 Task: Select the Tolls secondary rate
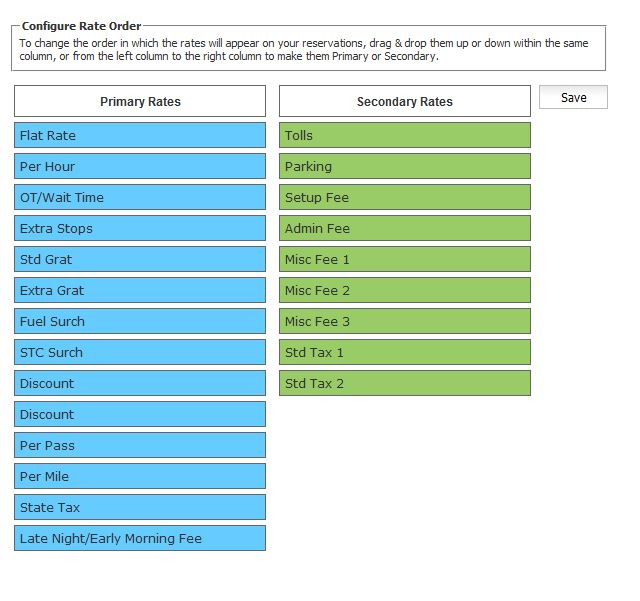[404, 135]
